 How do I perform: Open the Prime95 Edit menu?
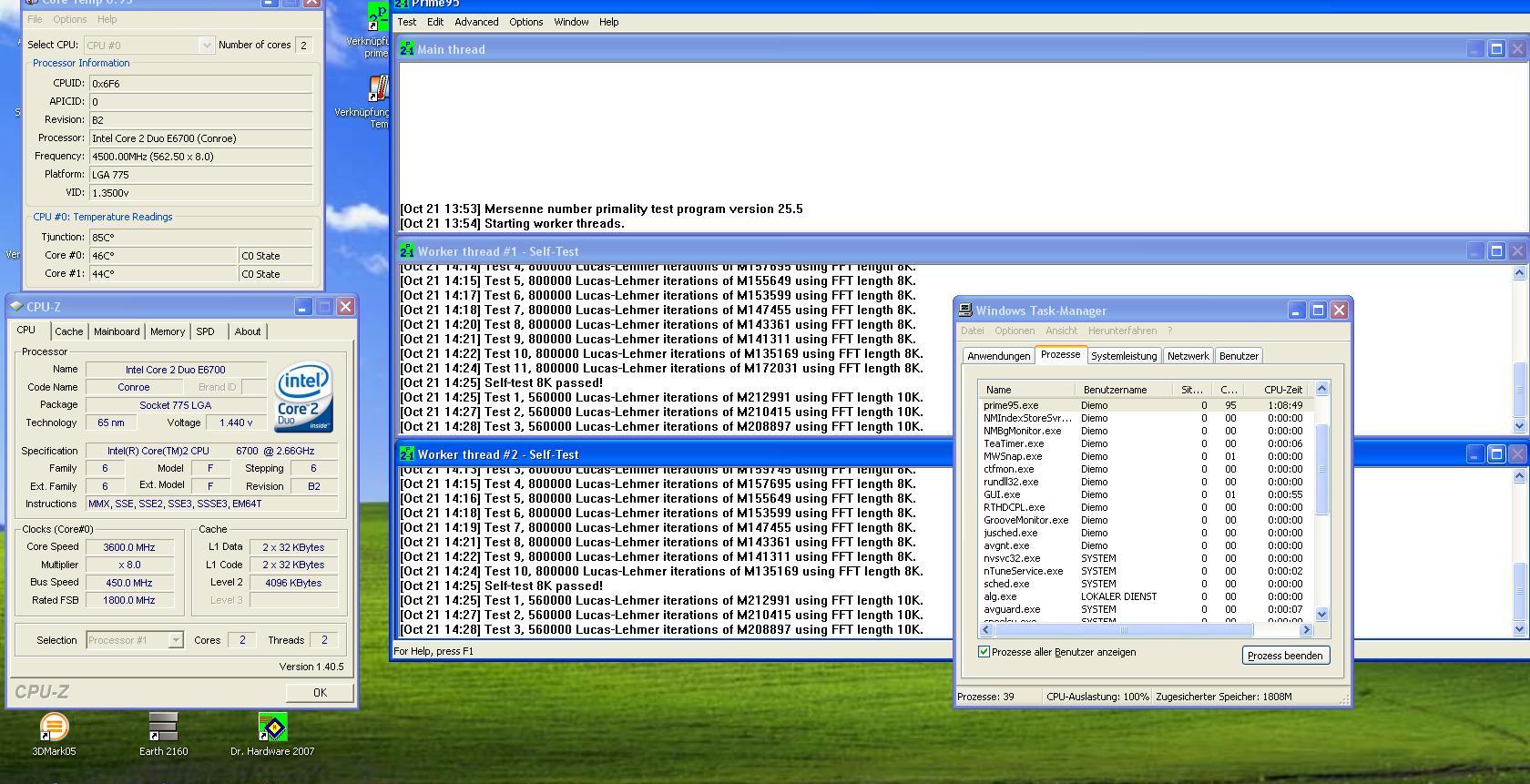pyautogui.click(x=435, y=22)
